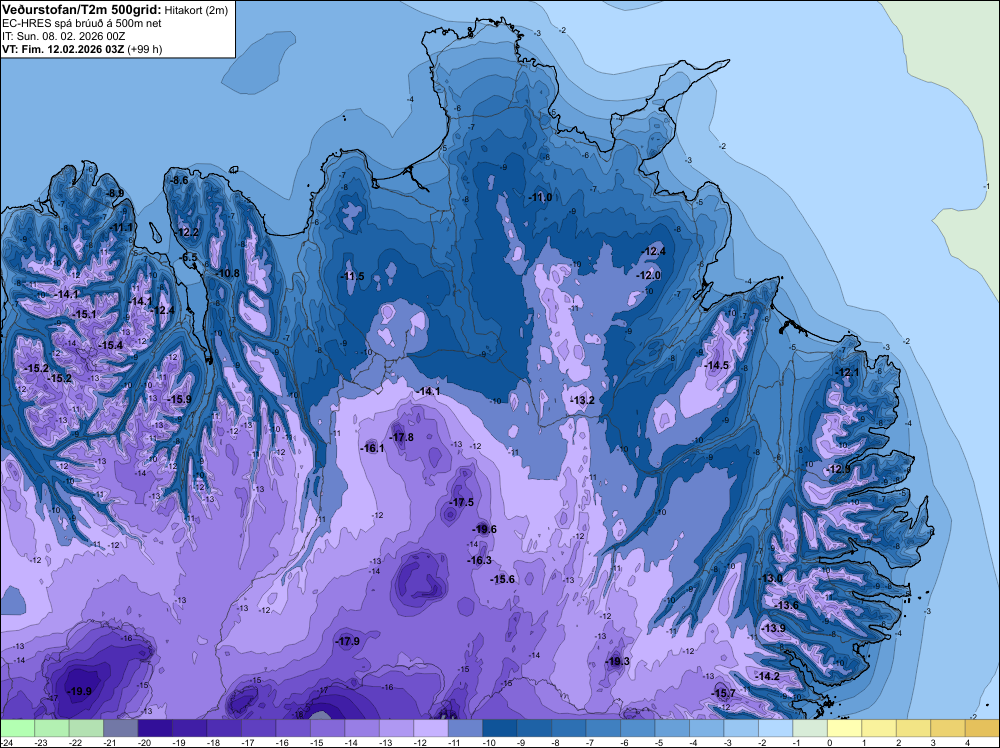
Task: Click the -19.3 temperature value
Action: click(617, 661)
